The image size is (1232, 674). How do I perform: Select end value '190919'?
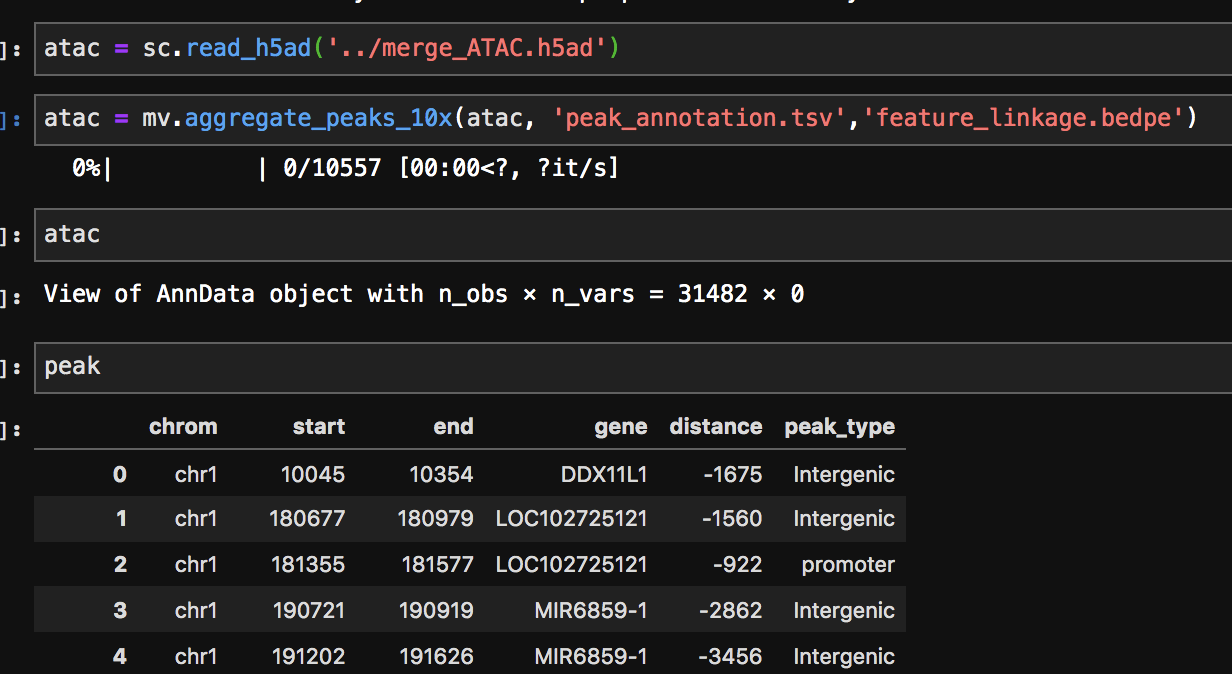[436, 610]
